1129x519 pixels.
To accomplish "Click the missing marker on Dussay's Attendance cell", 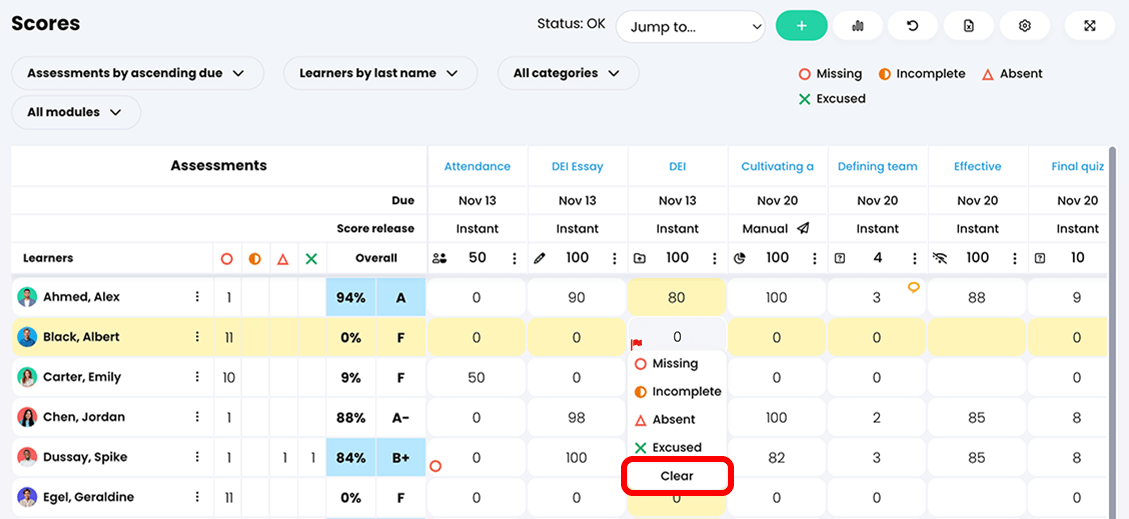I will tap(435, 466).
